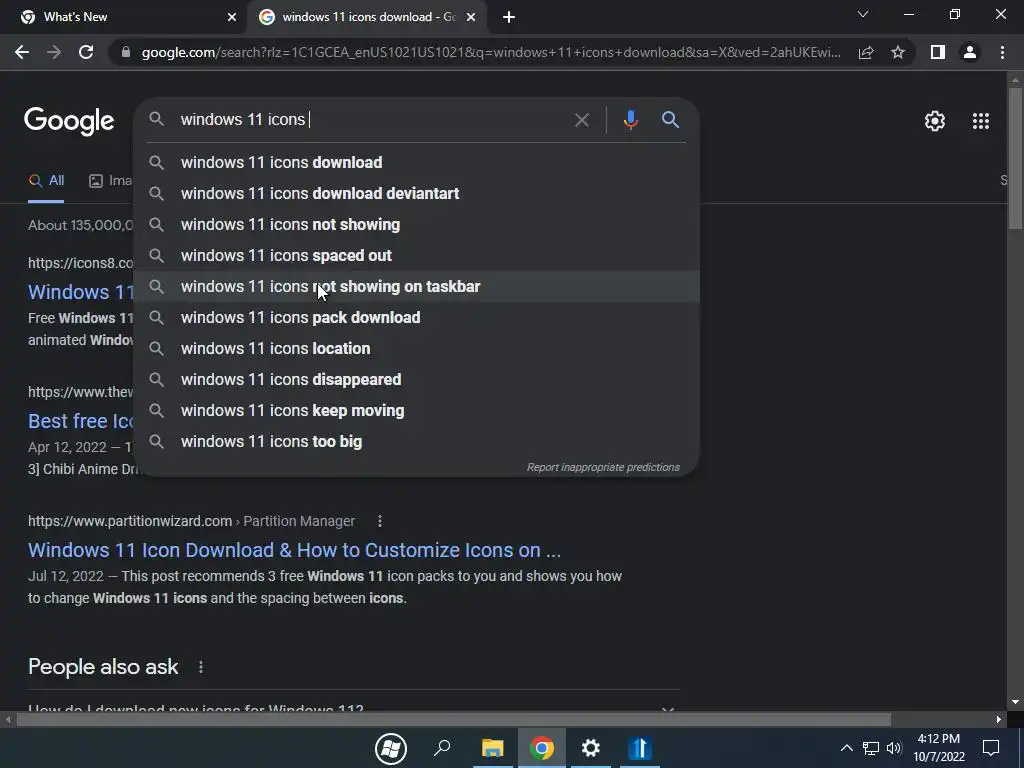
Task: Reload the current Google page
Action: pos(86,52)
